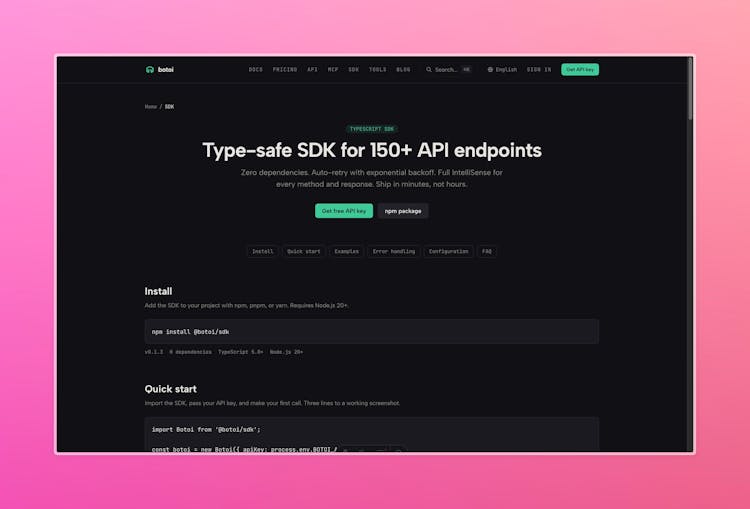Click the Home breadcrumb link
Image resolution: width=750 pixels, height=509 pixels.
(150, 106)
